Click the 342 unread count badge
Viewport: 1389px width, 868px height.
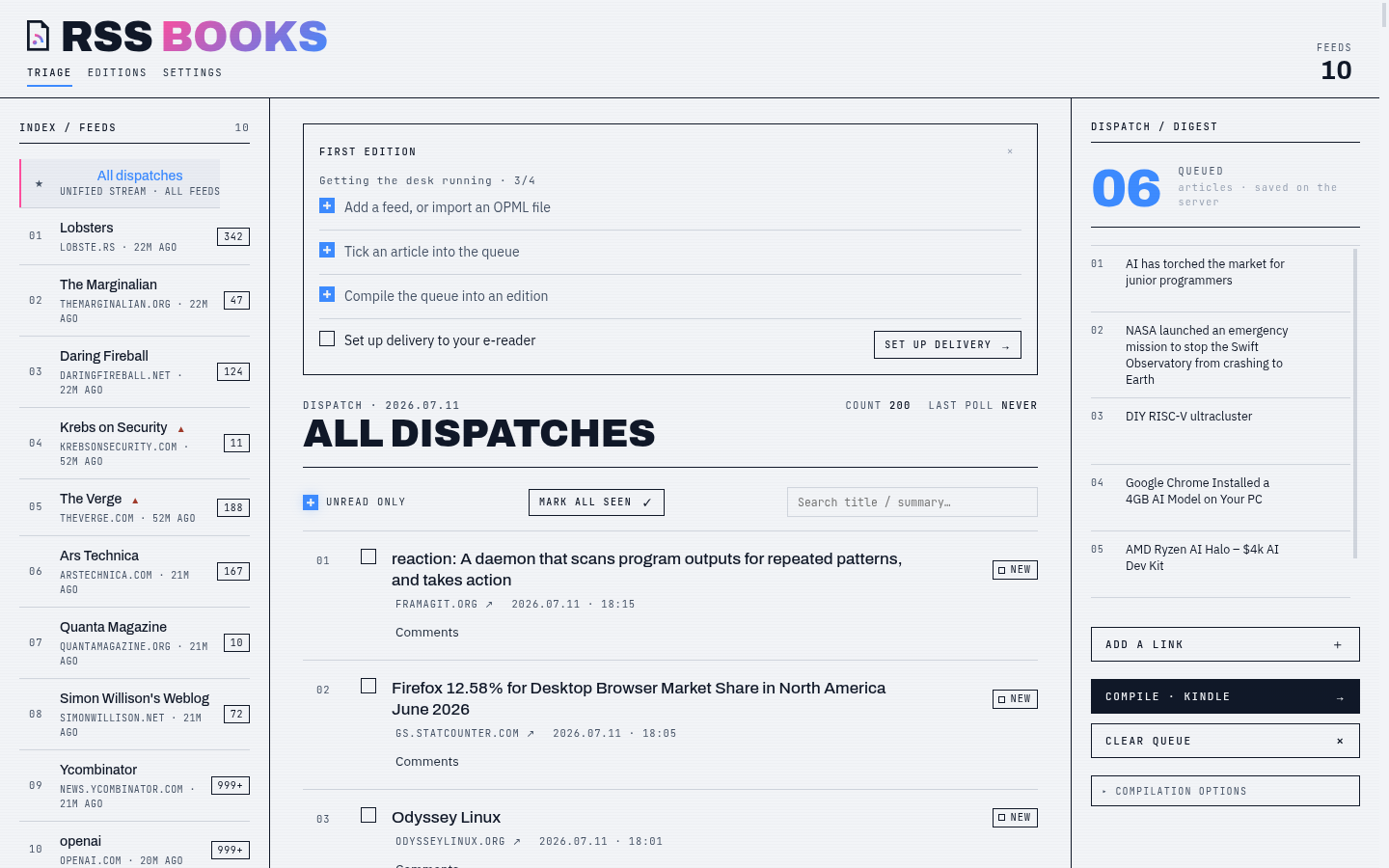233,236
